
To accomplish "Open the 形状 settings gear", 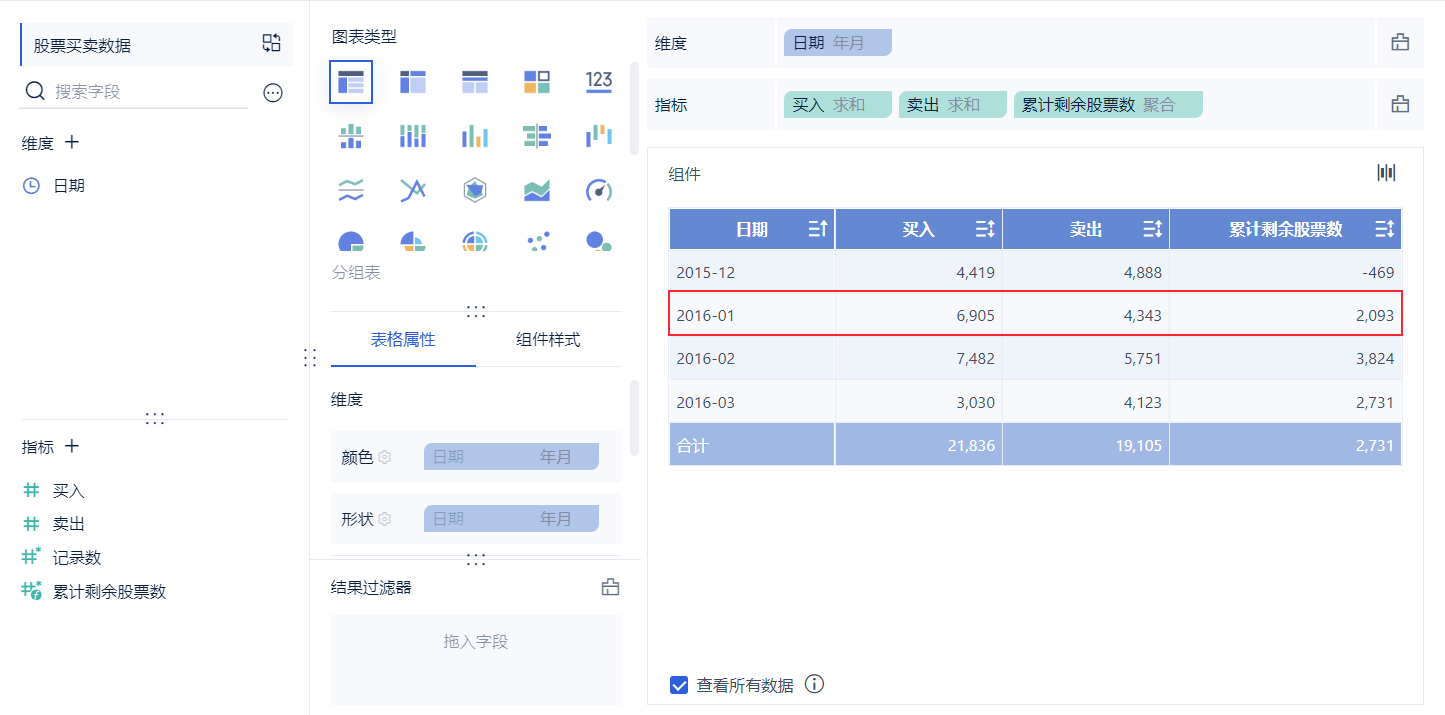I will click(x=384, y=519).
